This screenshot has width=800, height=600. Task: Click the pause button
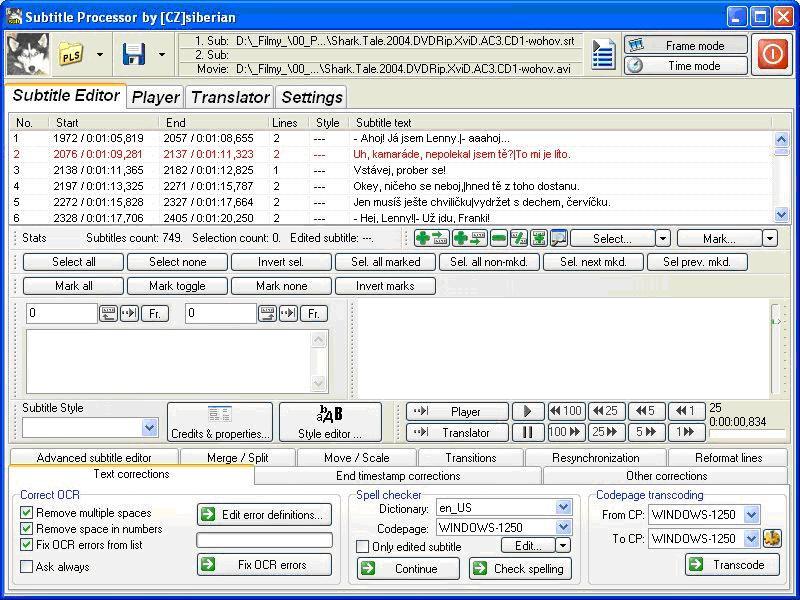[x=528, y=433]
